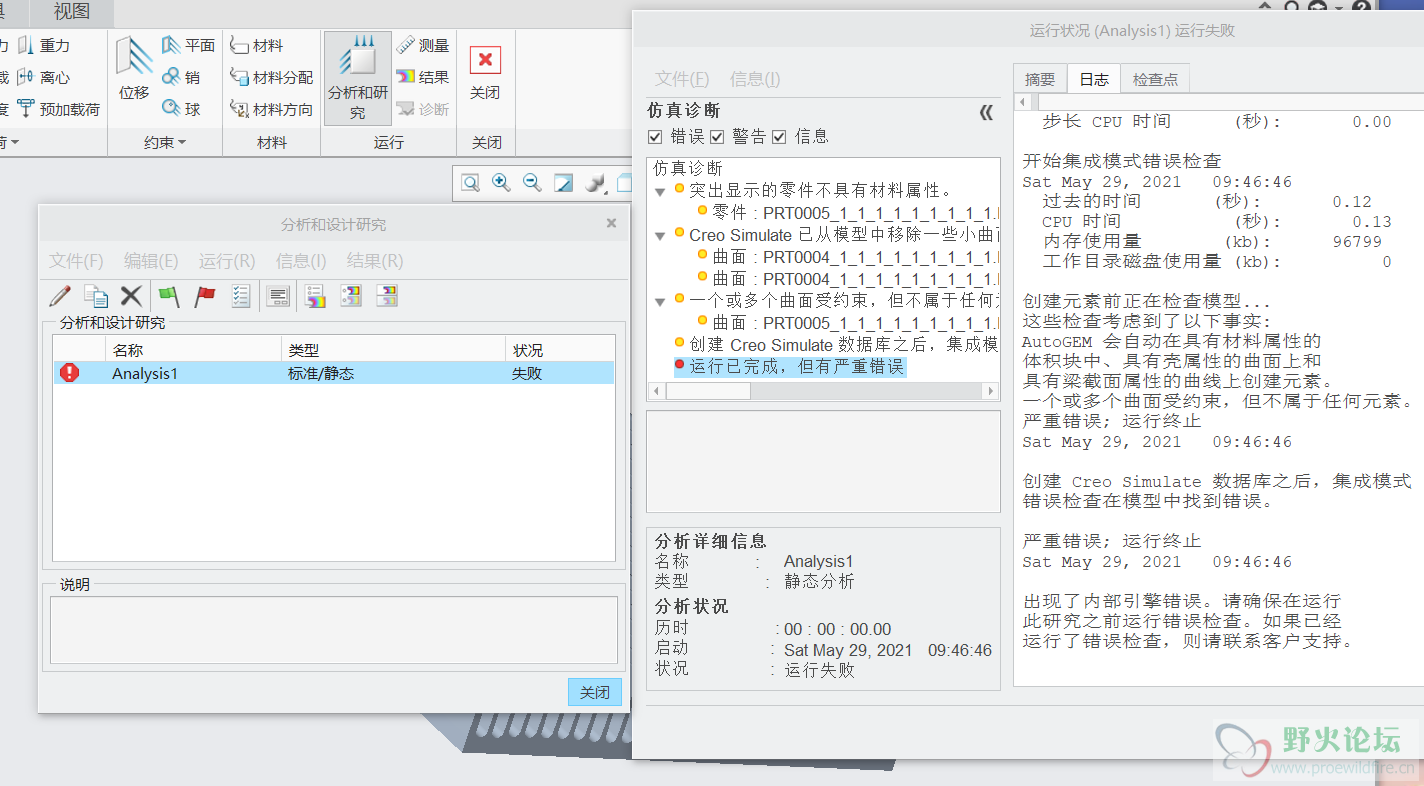The image size is (1424, 786).
Task: Open the 编辑(E) menu
Action: point(151,261)
